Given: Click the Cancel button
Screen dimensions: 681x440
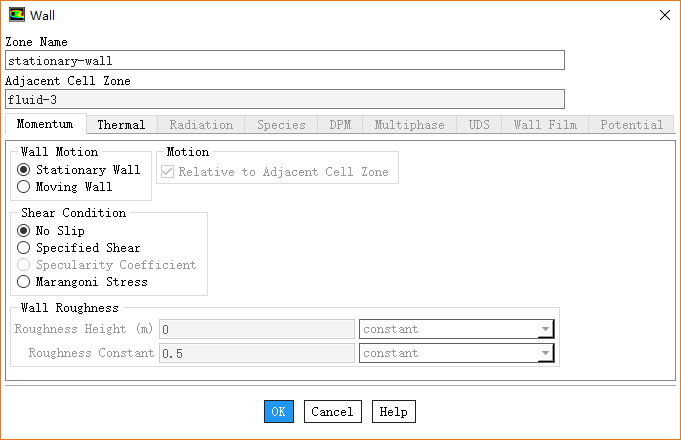Looking at the screenshot, I should [x=332, y=411].
